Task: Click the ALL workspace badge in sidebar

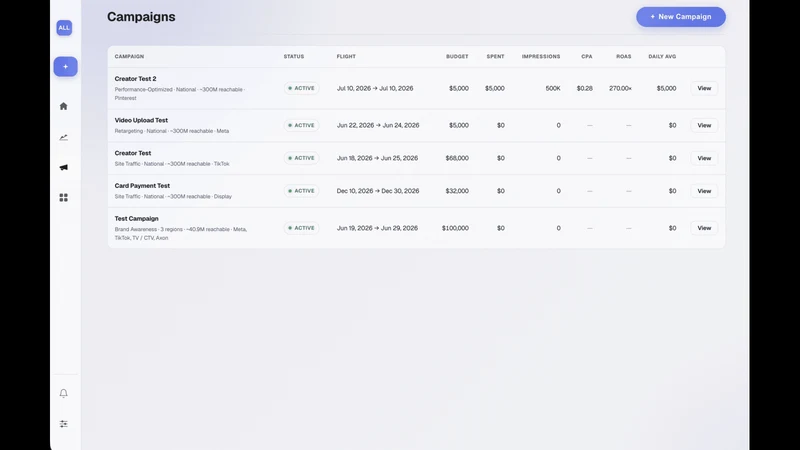Action: 64,28
